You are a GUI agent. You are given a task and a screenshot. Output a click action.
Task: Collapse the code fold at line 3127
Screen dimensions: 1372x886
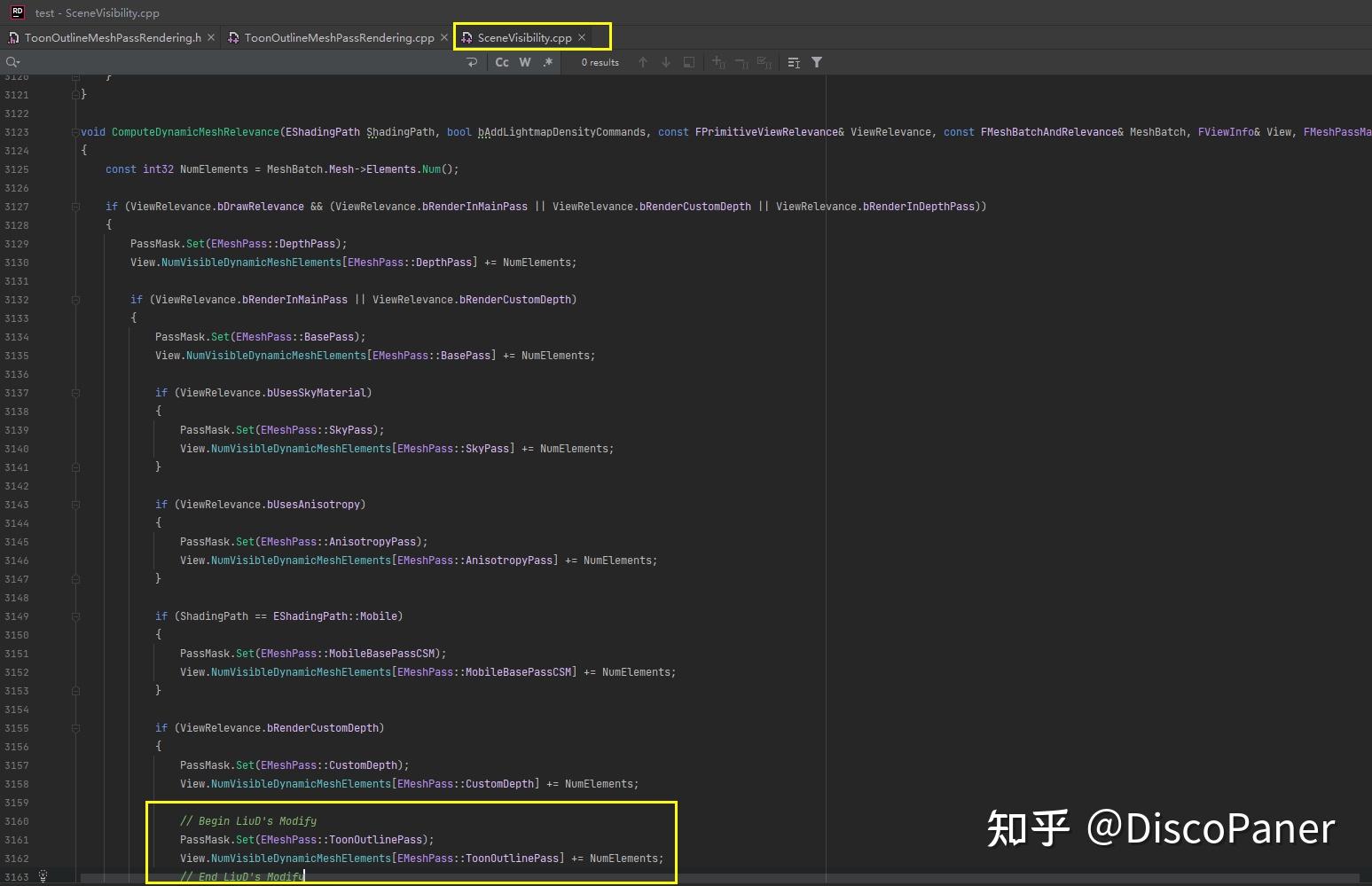pos(75,206)
